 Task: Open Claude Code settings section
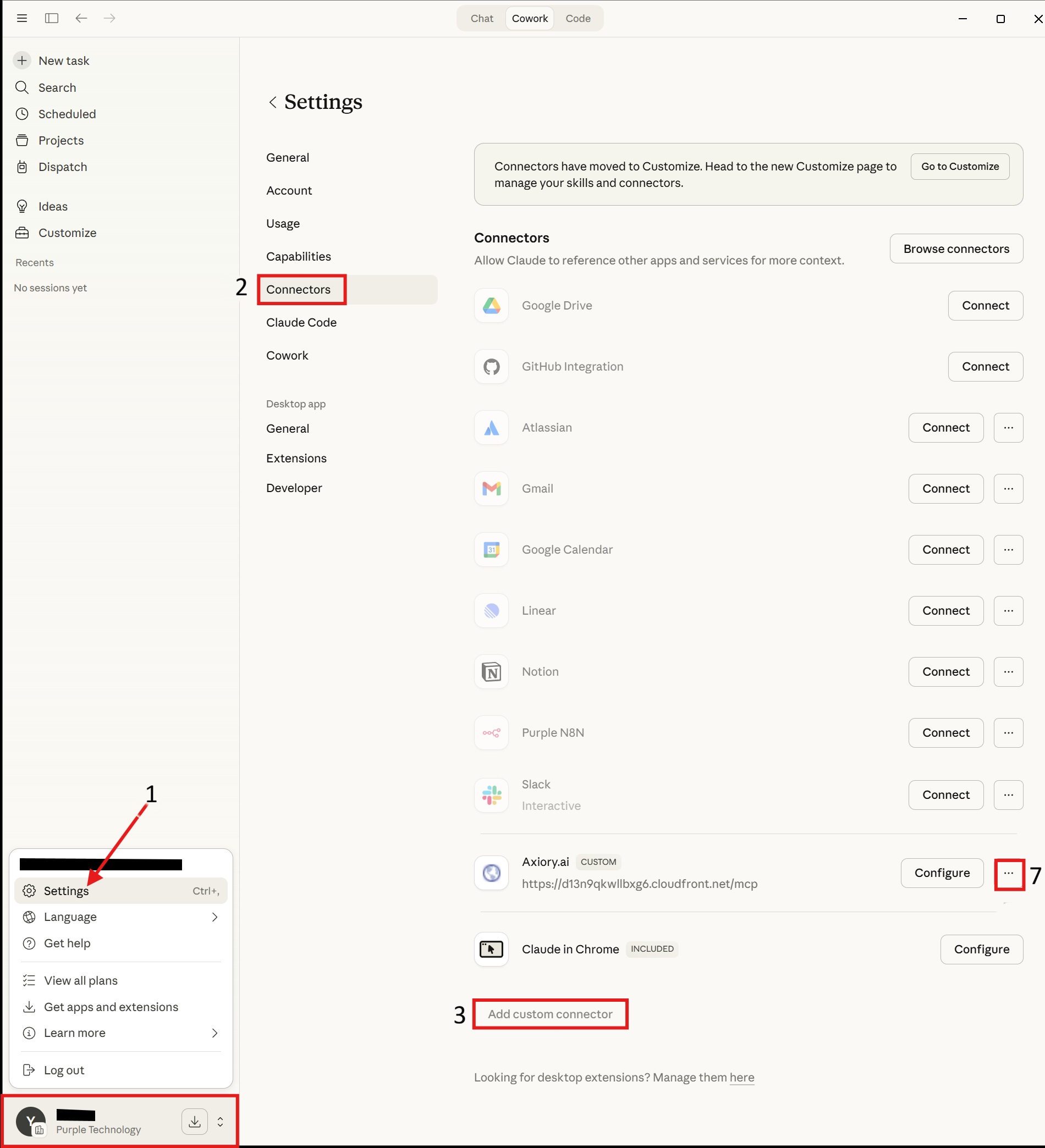tap(301, 323)
